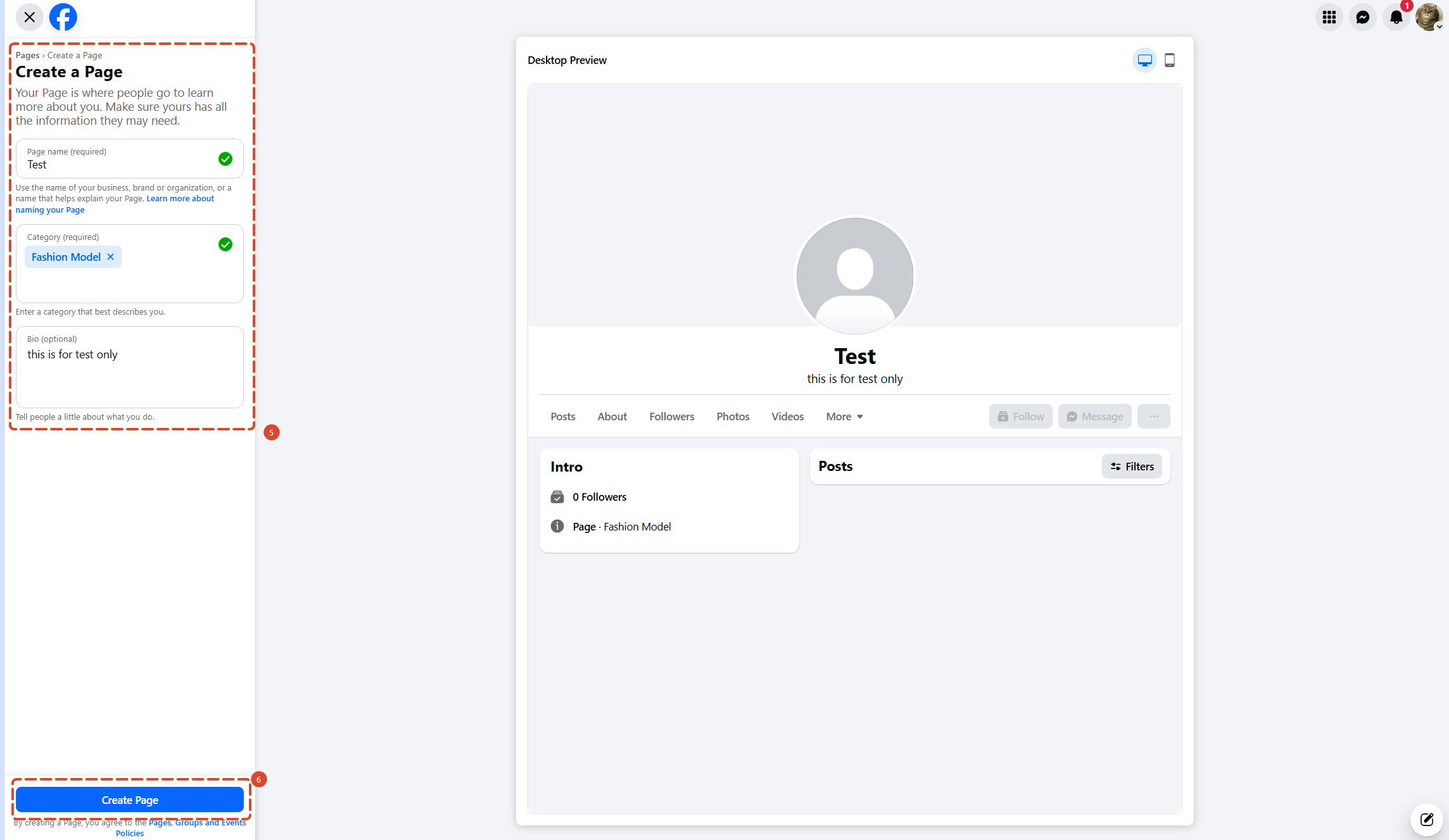Expand the More dropdown in preview
Screen dimensions: 1449x840
point(844,416)
